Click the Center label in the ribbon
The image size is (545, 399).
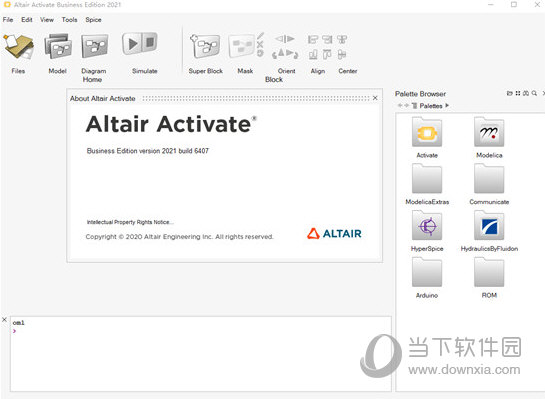click(x=348, y=71)
